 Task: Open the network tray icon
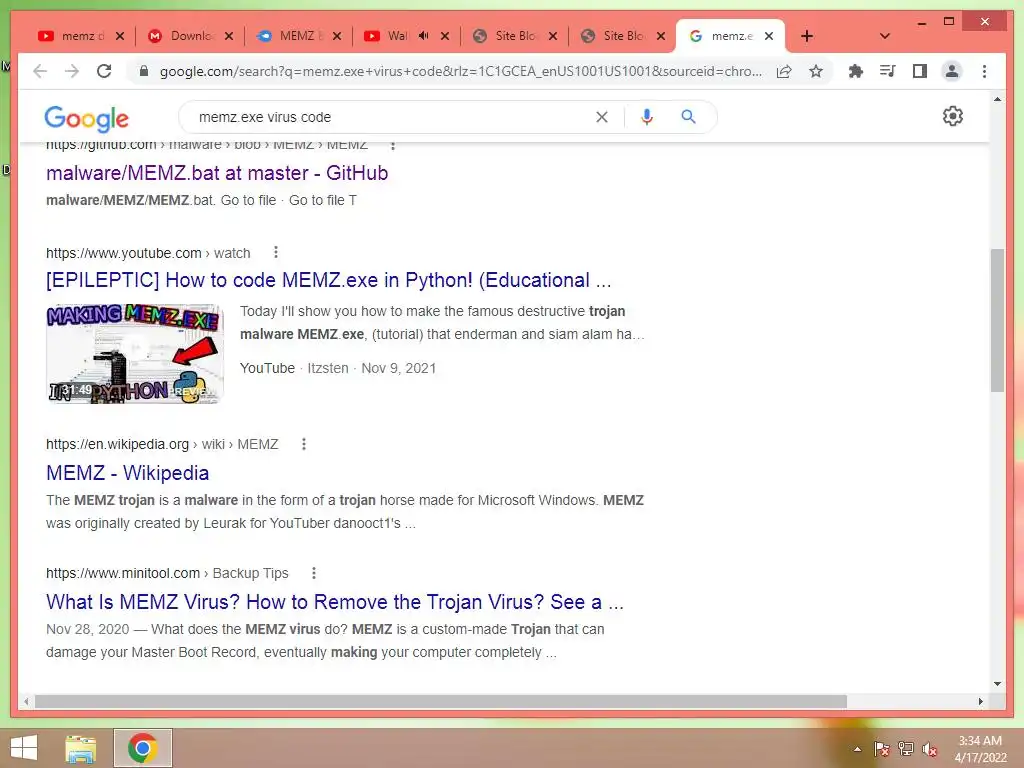tap(906, 749)
